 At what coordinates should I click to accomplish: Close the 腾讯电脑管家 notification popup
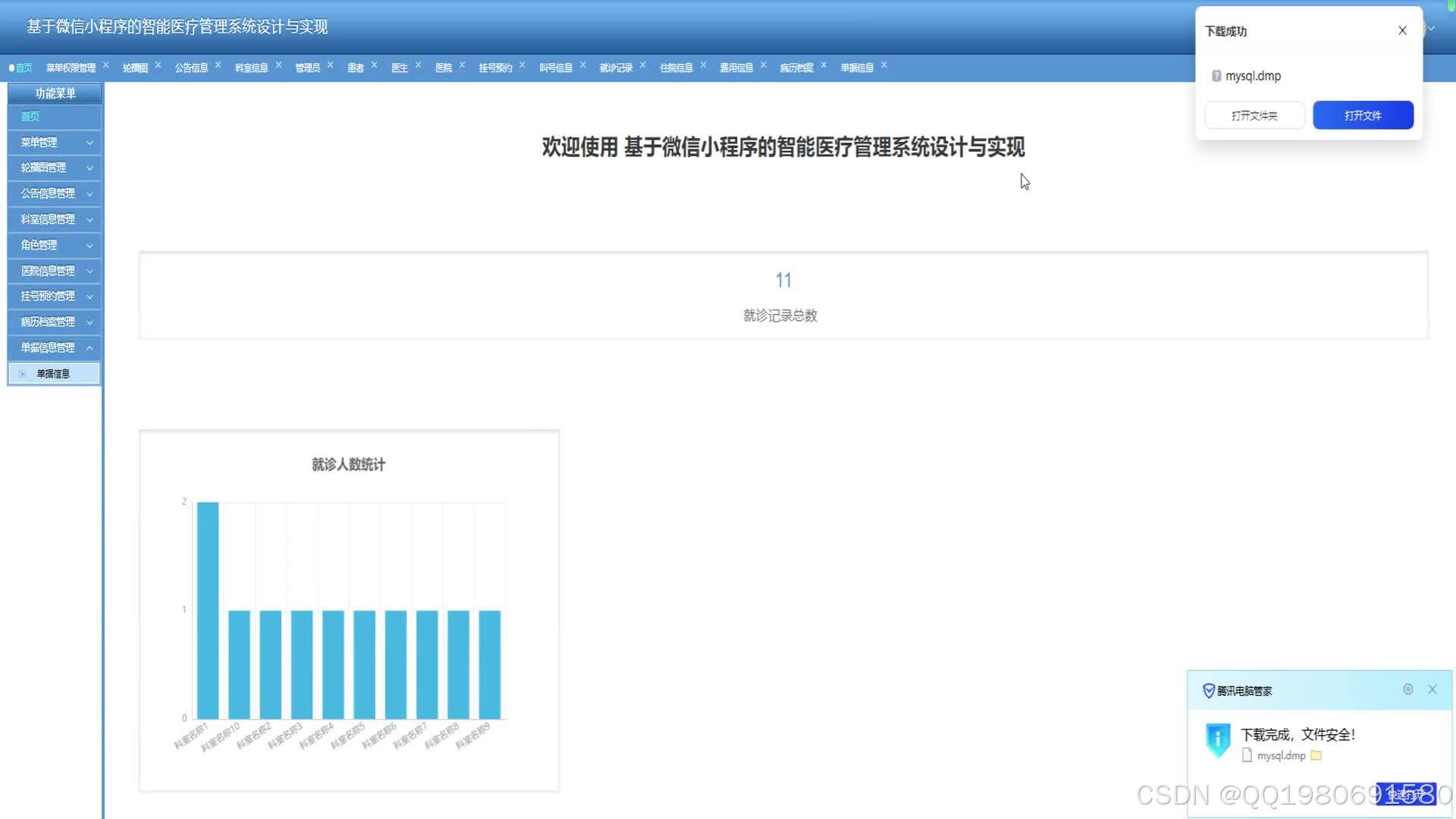pyautogui.click(x=1432, y=689)
